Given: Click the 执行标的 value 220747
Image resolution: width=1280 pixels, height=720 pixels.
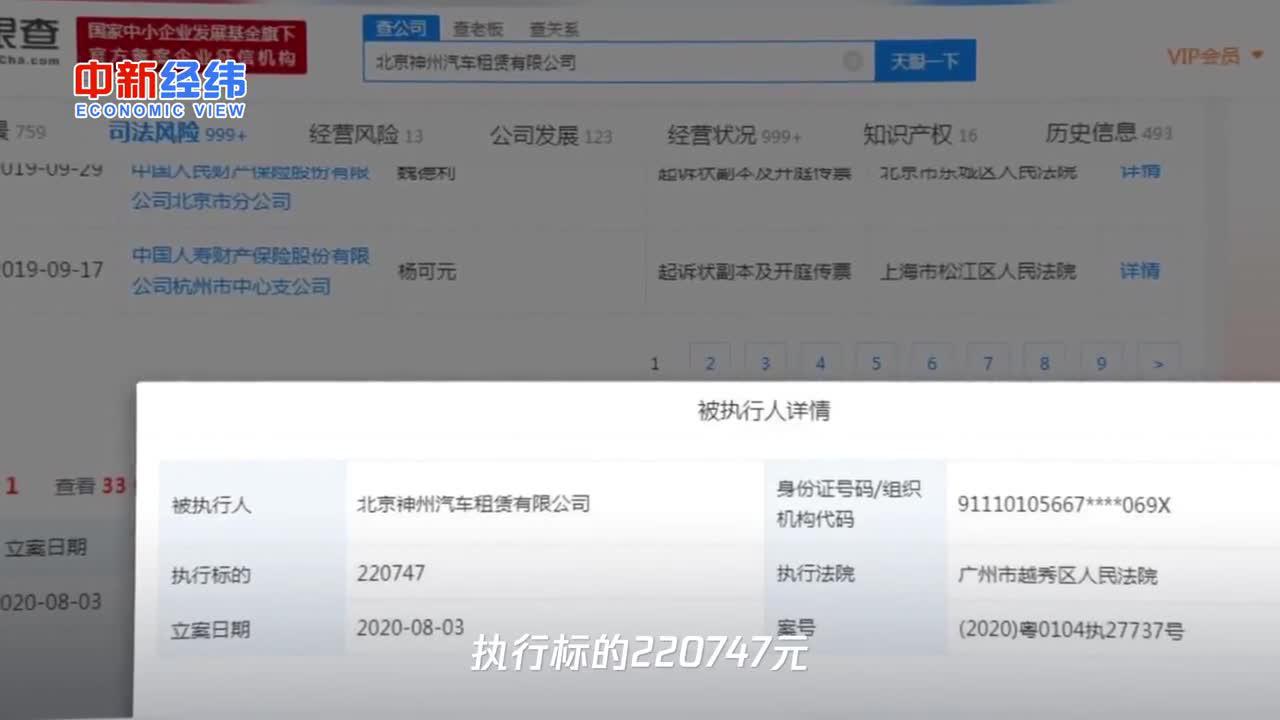Looking at the screenshot, I should pyautogui.click(x=391, y=573).
